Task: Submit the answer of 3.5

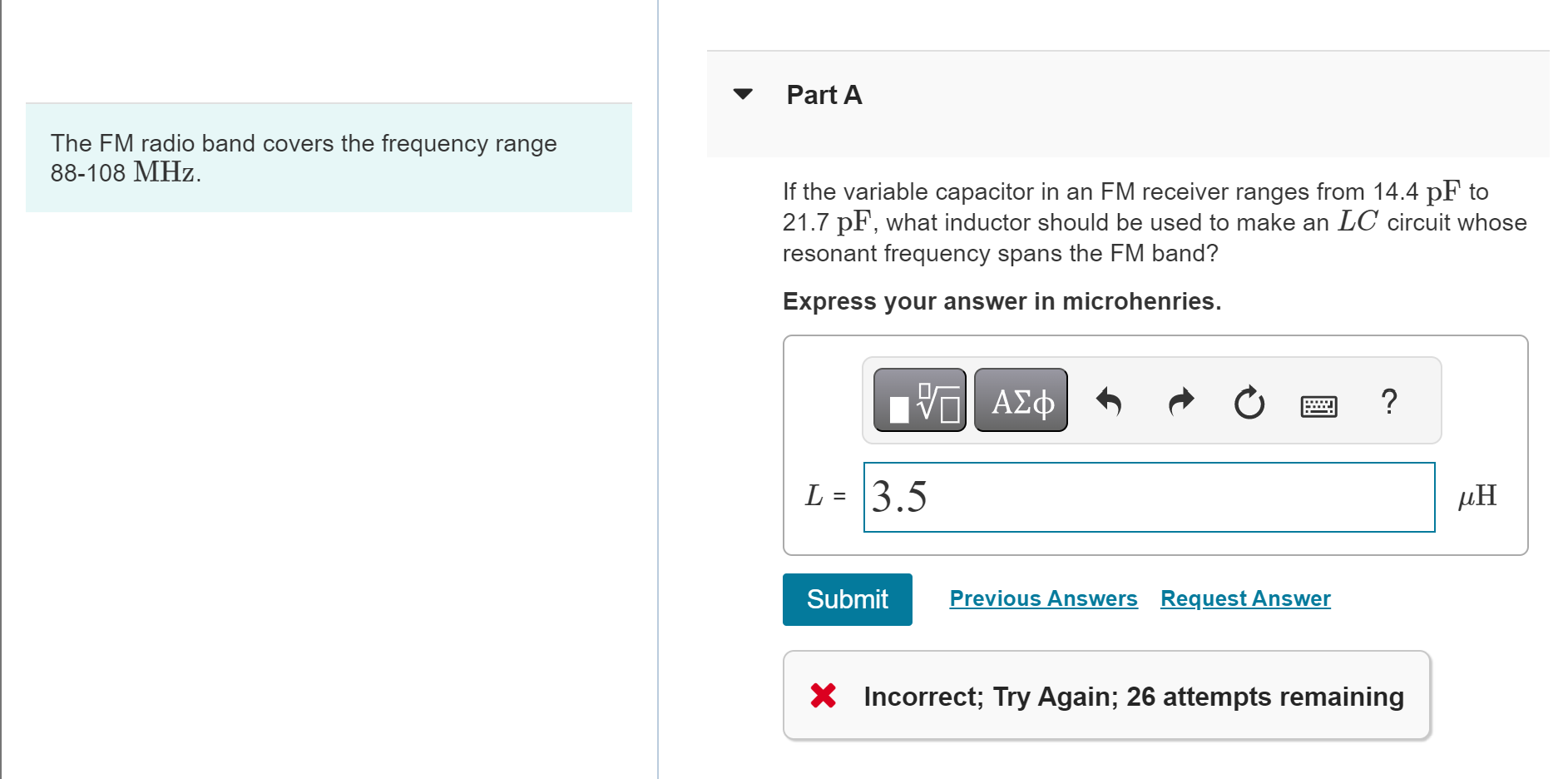Action: pos(847,598)
